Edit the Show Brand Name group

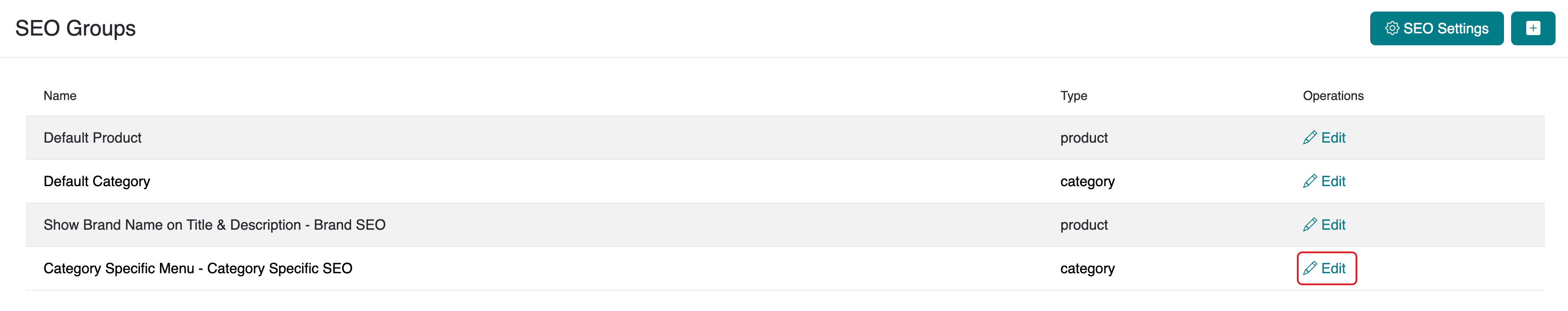coord(1332,225)
